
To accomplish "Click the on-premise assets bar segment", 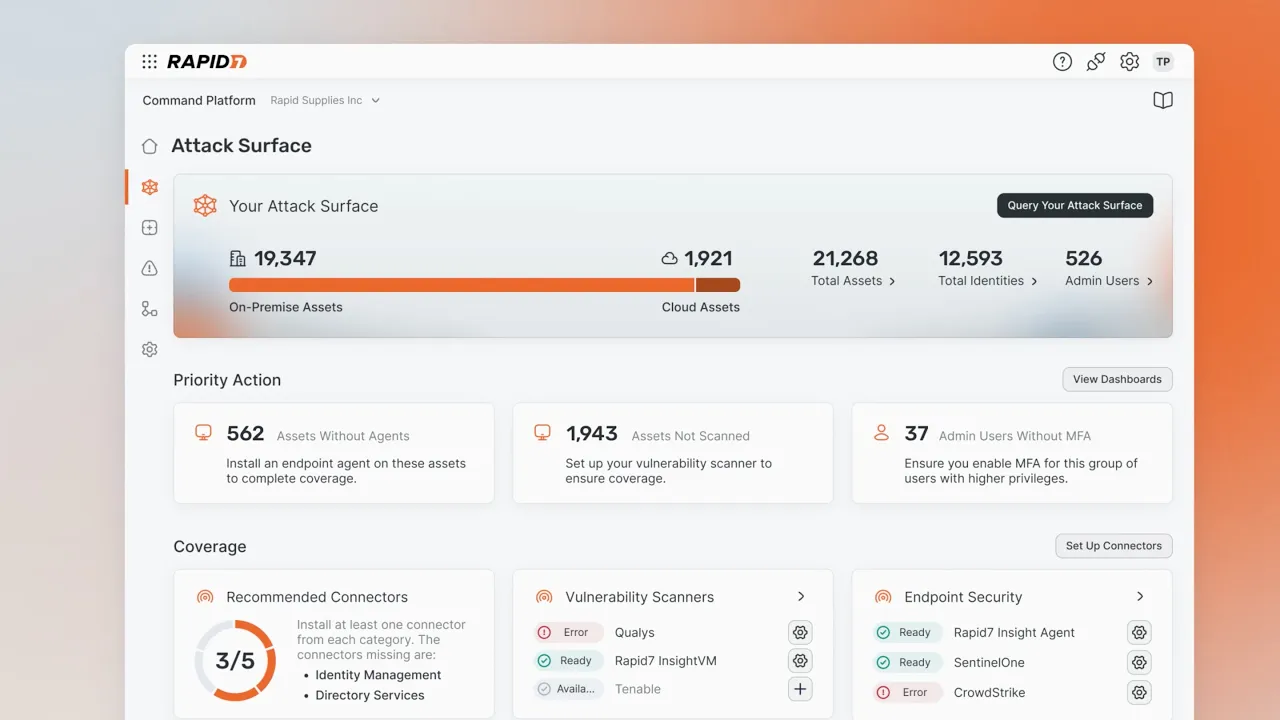I will coord(461,285).
